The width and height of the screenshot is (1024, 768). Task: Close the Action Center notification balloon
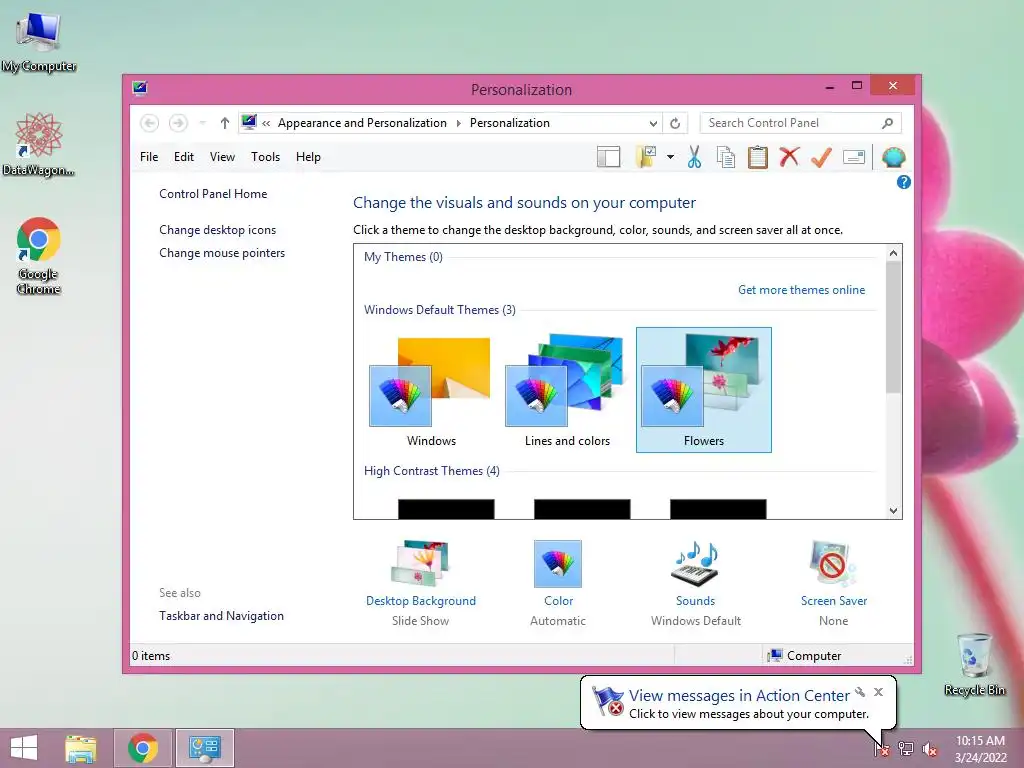[x=878, y=692]
